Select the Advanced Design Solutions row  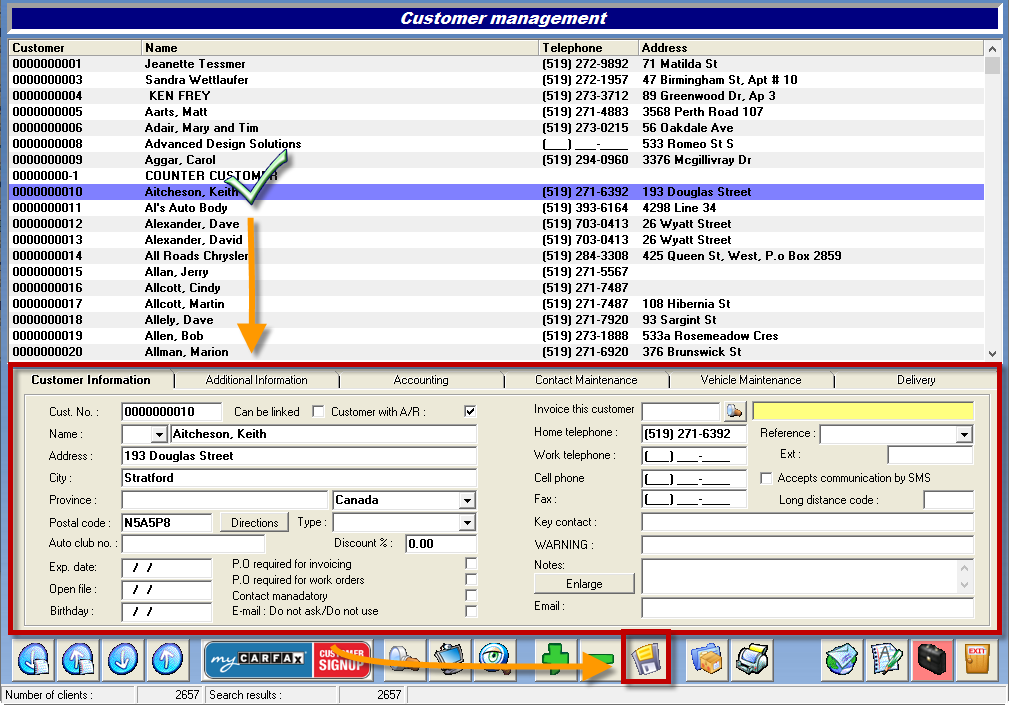pyautogui.click(x=496, y=143)
